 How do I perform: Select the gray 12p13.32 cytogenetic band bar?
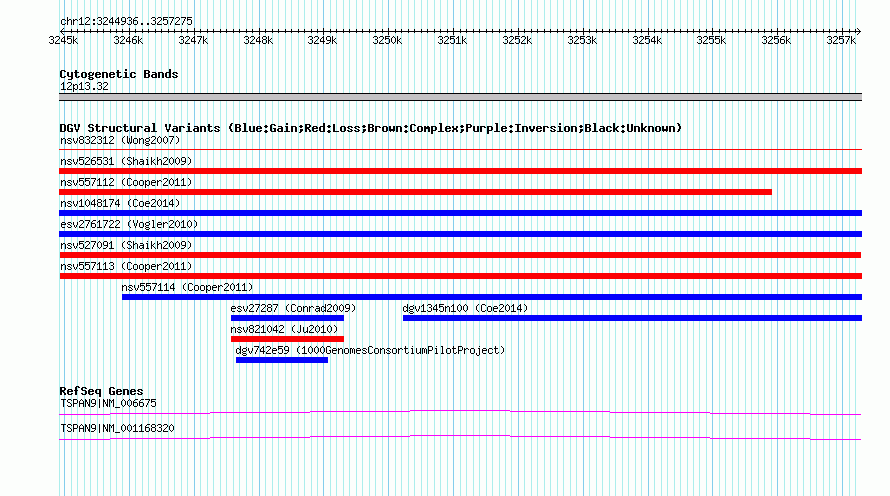pos(460,97)
